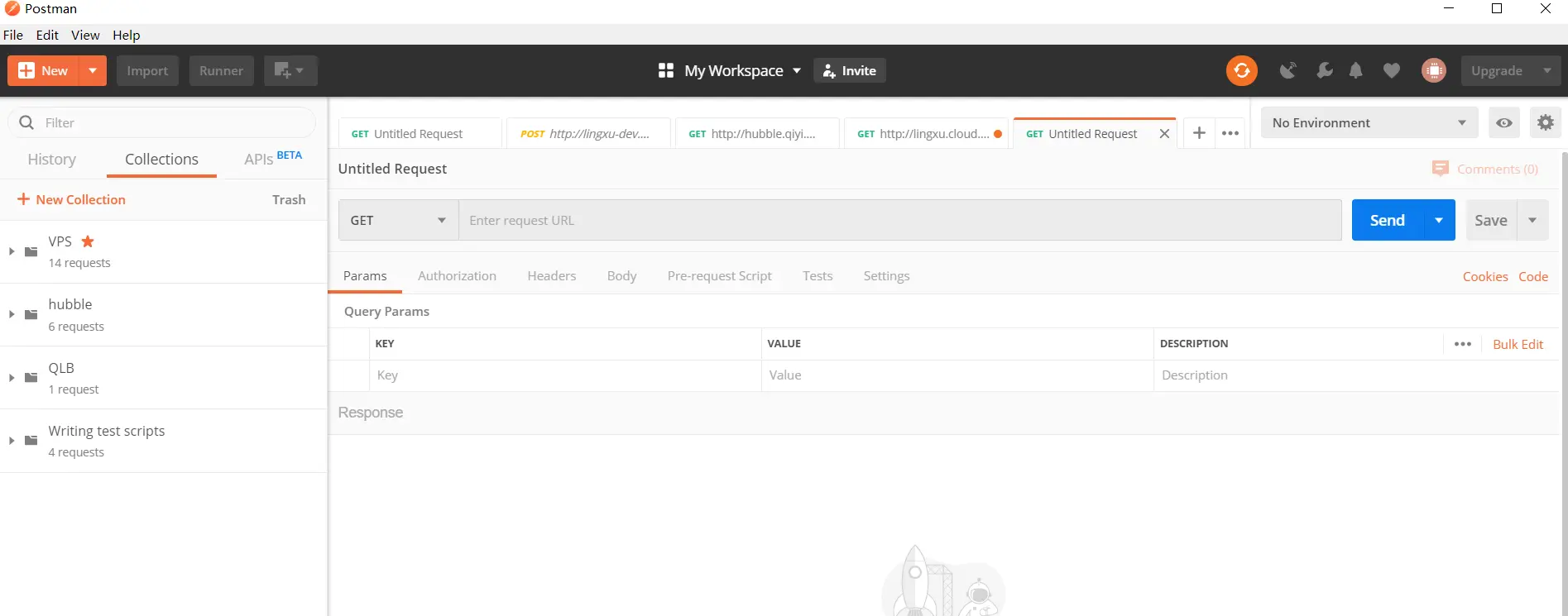Click the heart icon in header
The image size is (1568, 616).
tap(1391, 71)
